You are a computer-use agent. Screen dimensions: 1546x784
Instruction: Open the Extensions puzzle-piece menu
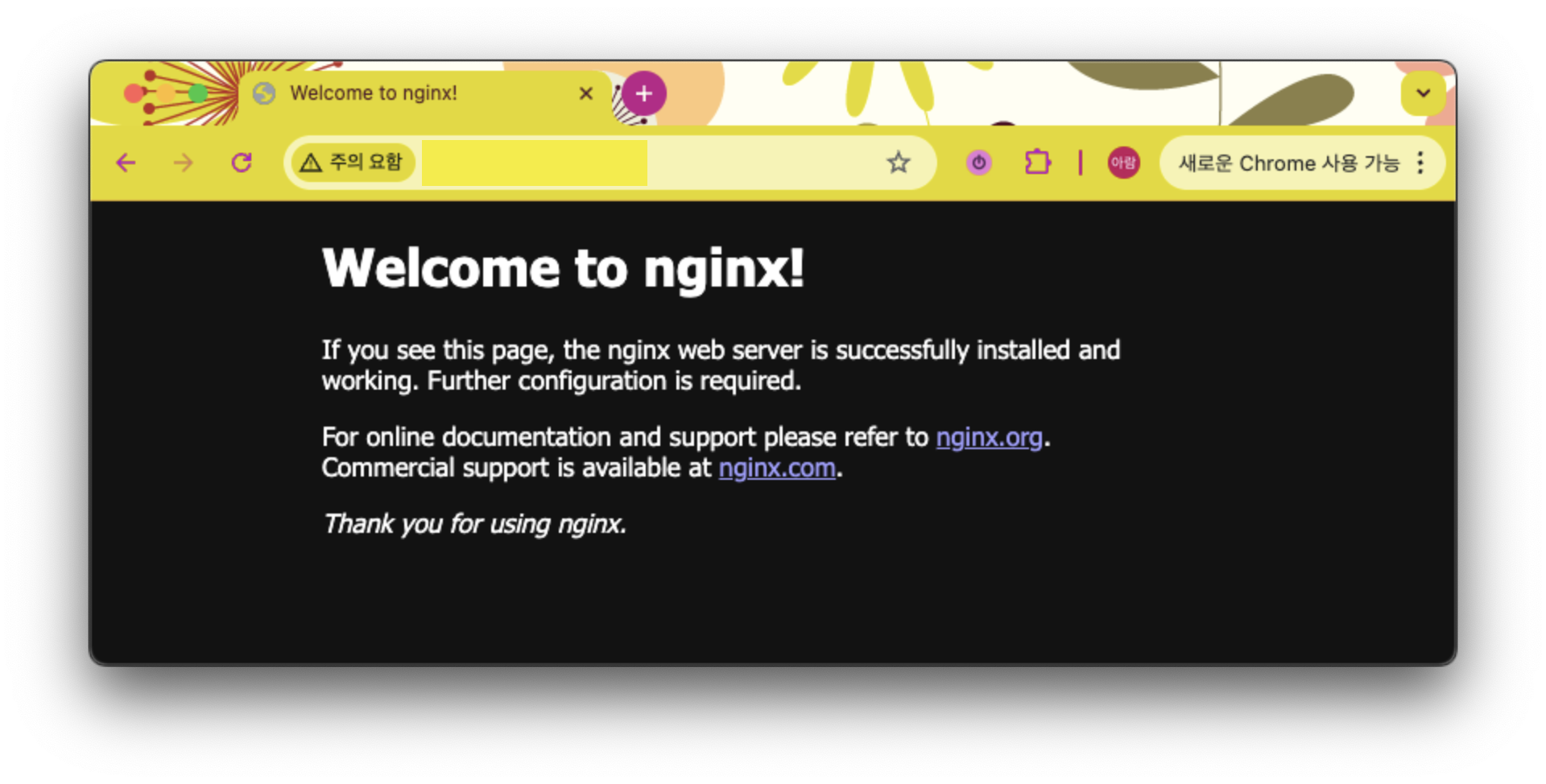click(1037, 163)
